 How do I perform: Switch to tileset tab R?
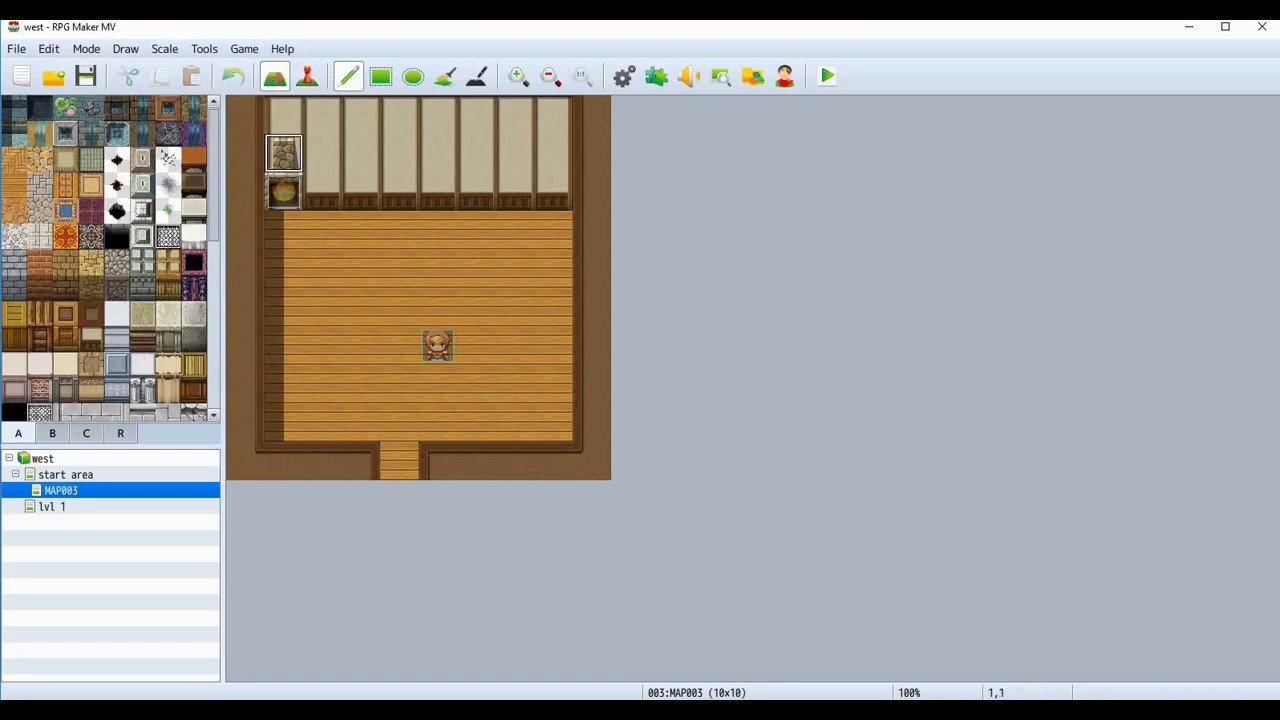point(120,433)
